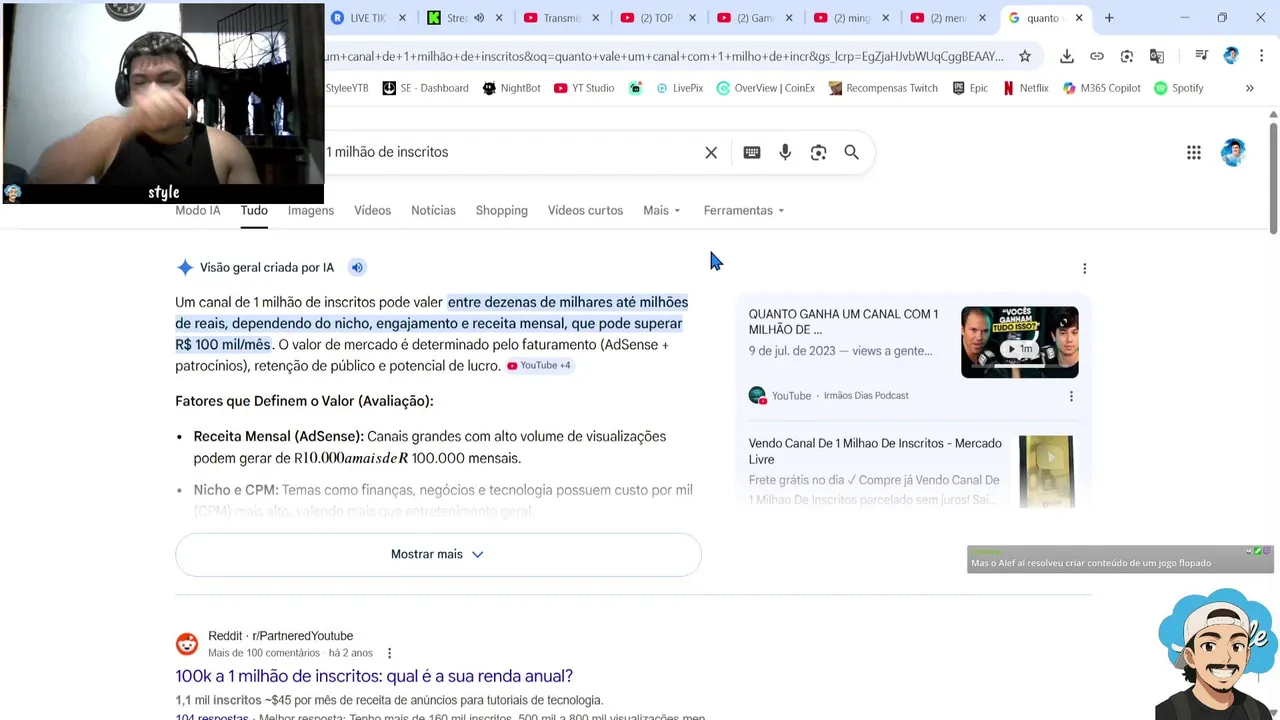The width and height of the screenshot is (1280, 720).
Task: Open Google Lens image search icon
Action: point(818,152)
